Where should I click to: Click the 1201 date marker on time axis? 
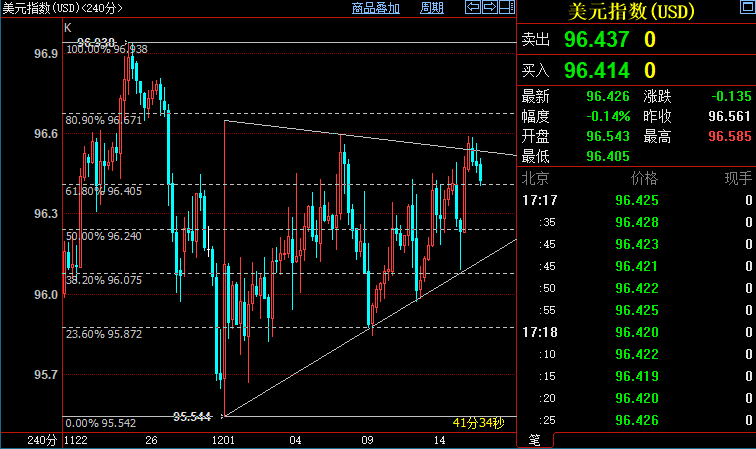(x=223, y=440)
